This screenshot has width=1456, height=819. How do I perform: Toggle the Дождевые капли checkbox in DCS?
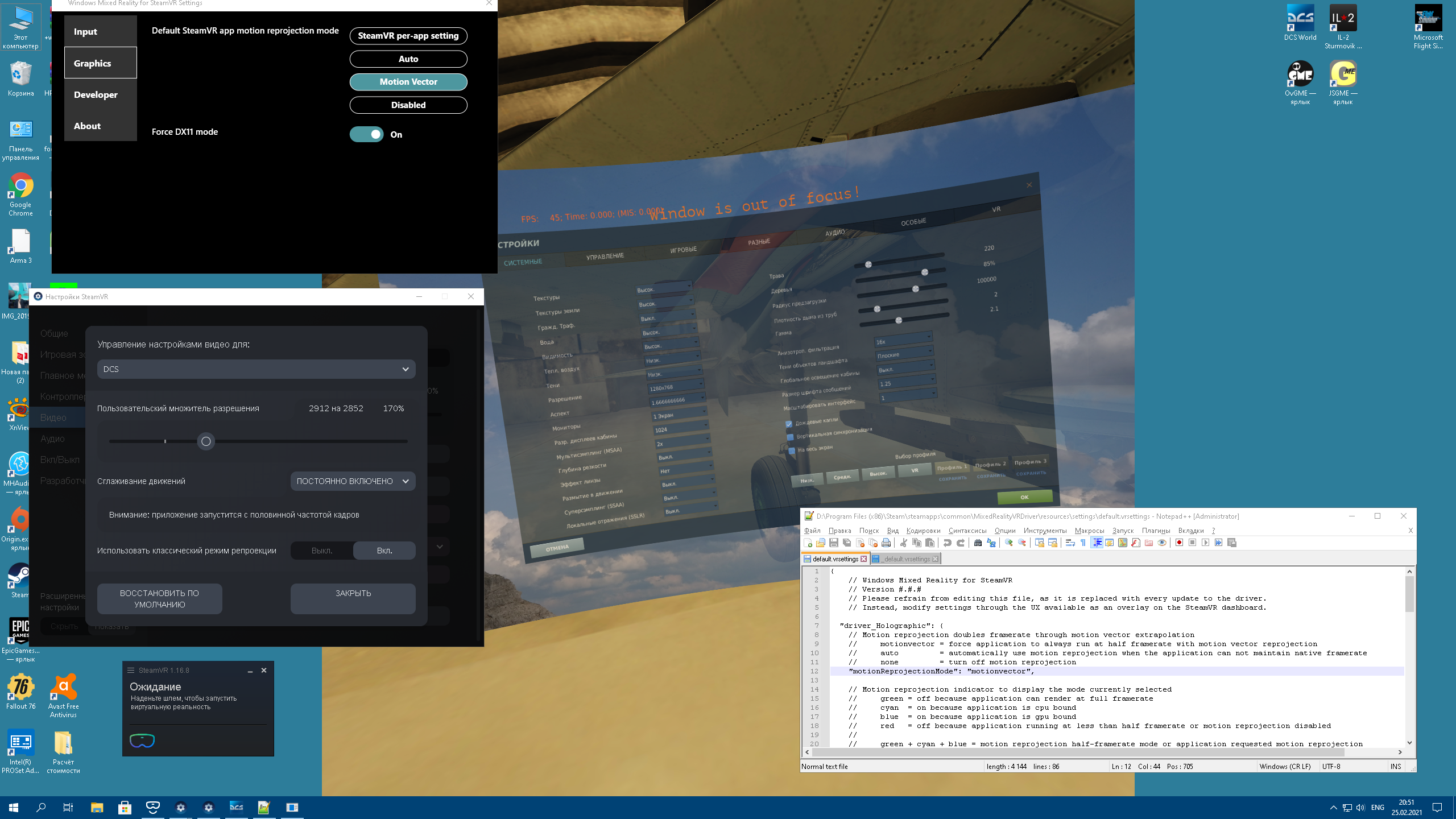tap(789, 424)
